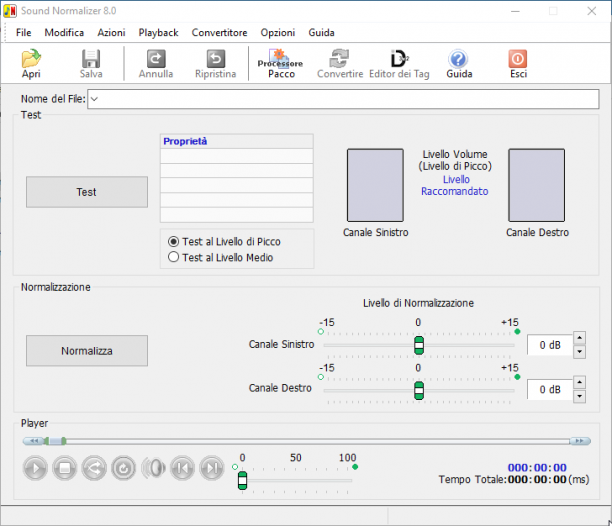The image size is (612, 526).
Task: Click the Canale Destro dB value field
Action: click(550, 389)
